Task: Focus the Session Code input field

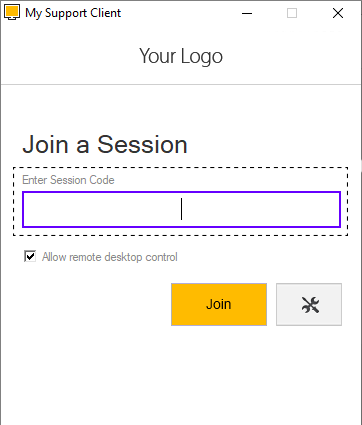Action: pos(181,209)
